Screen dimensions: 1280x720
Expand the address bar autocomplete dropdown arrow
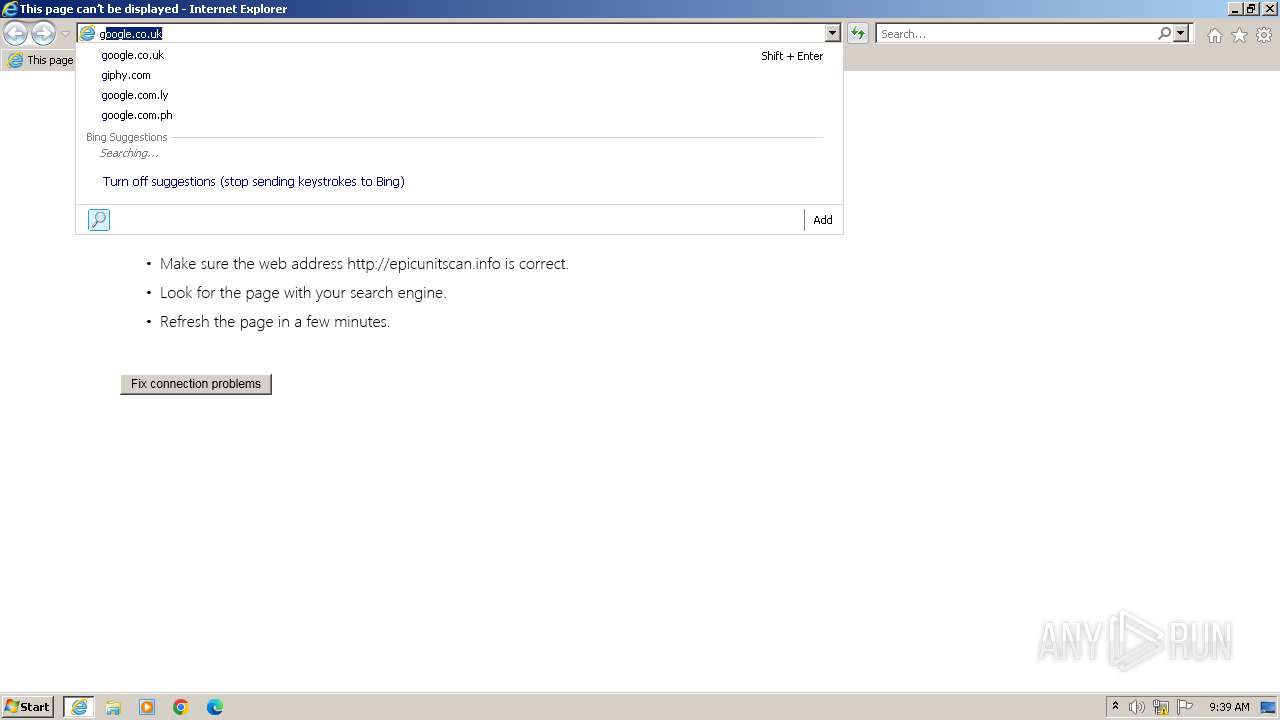[832, 34]
